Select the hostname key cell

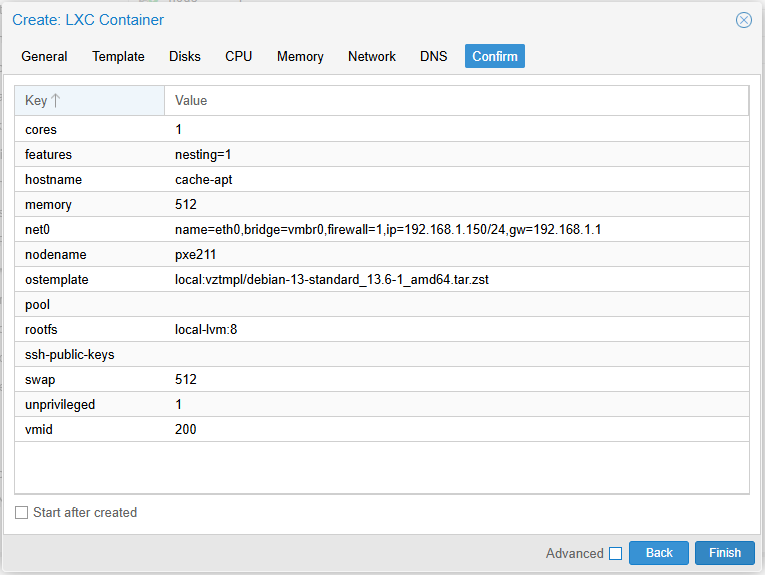click(90, 179)
